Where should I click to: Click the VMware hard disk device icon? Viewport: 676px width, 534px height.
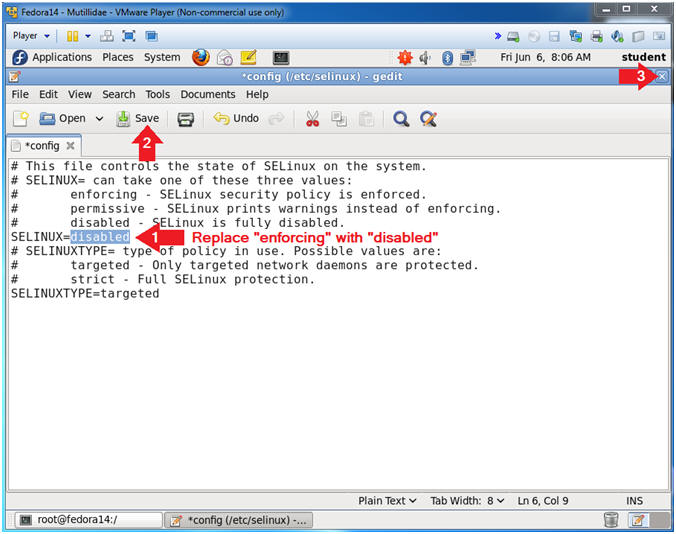coord(513,37)
